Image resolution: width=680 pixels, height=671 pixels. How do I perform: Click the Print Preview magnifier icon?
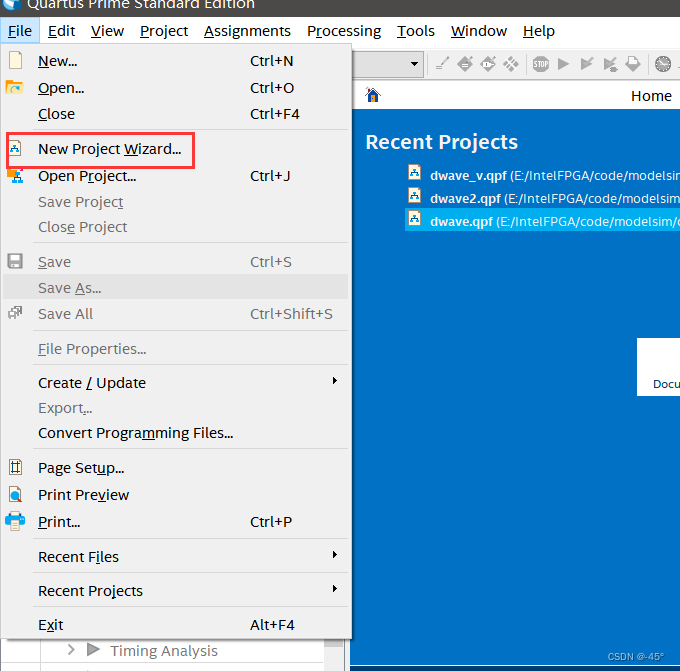(x=16, y=494)
